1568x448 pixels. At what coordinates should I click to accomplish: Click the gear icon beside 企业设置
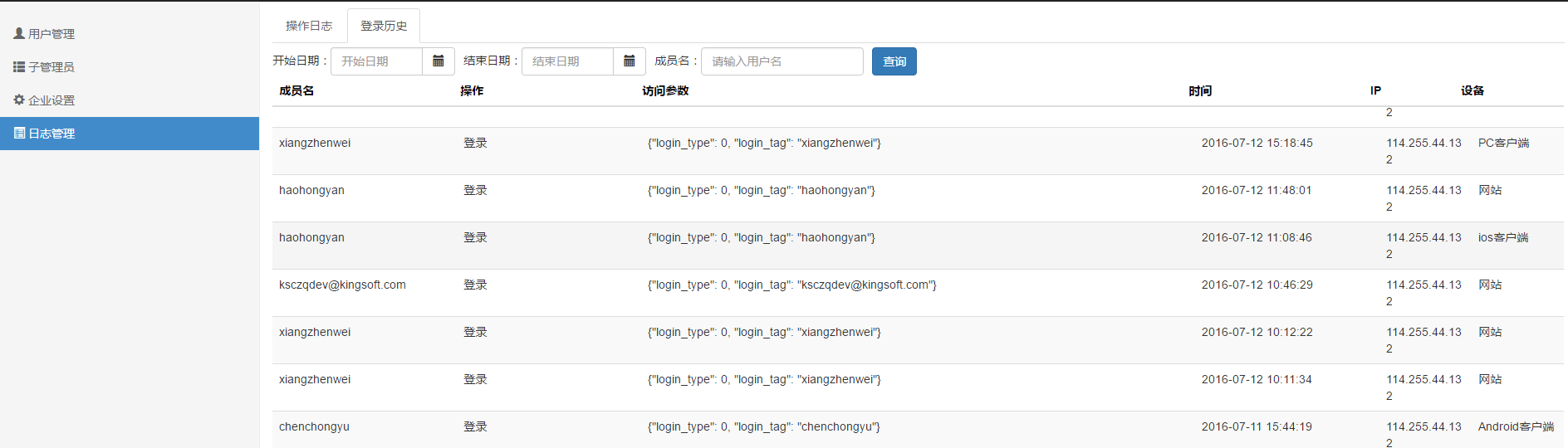point(19,100)
